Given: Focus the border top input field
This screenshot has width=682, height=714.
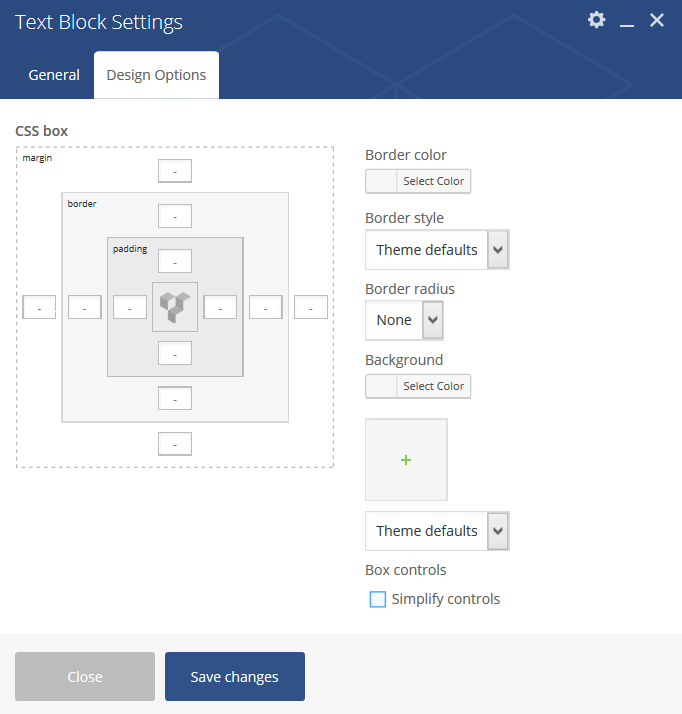Looking at the screenshot, I should click(175, 216).
